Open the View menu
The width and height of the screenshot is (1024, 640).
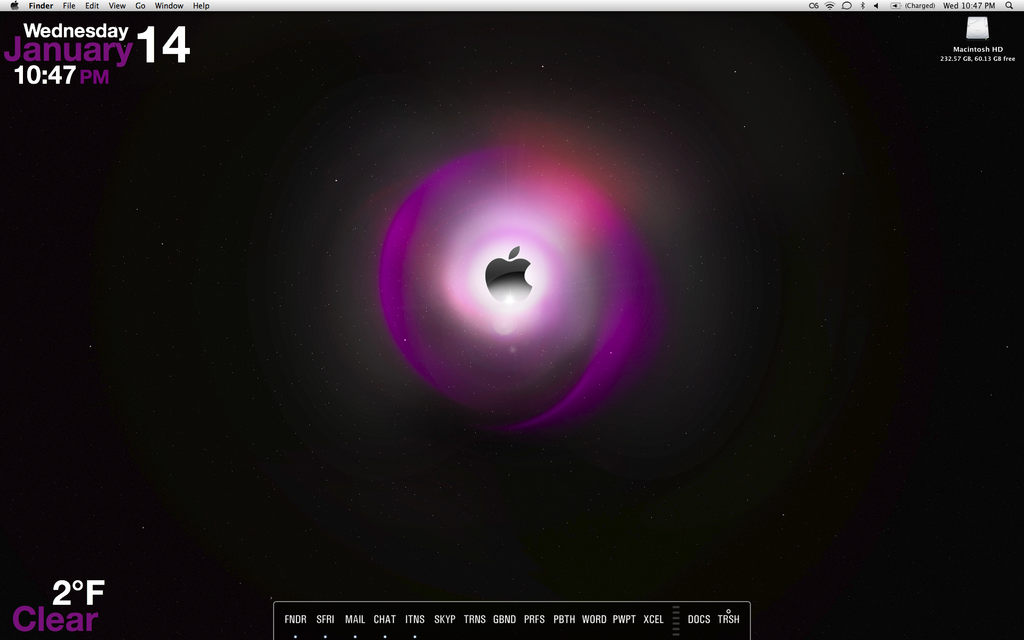(117, 5)
